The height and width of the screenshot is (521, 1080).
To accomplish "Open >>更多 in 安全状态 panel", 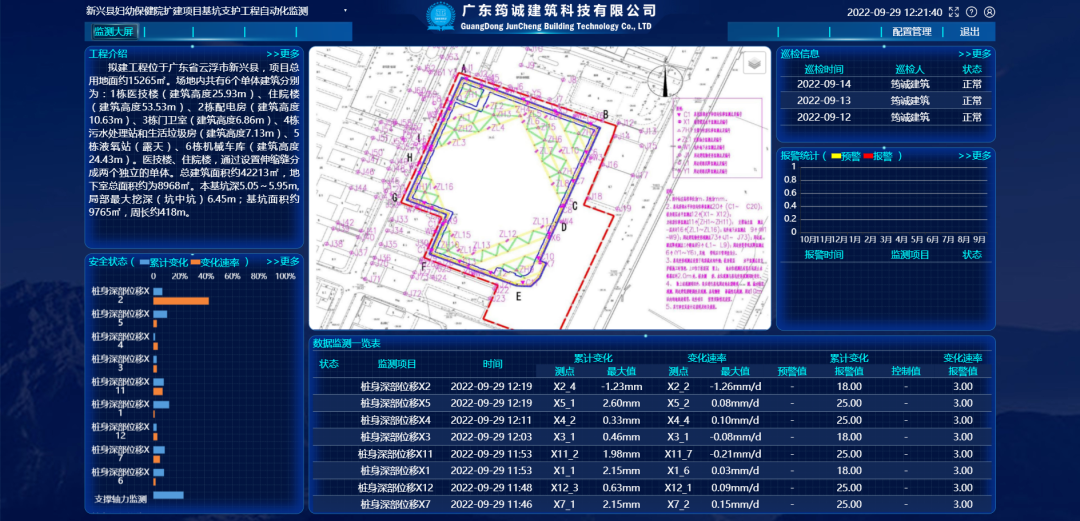I will (283, 262).
